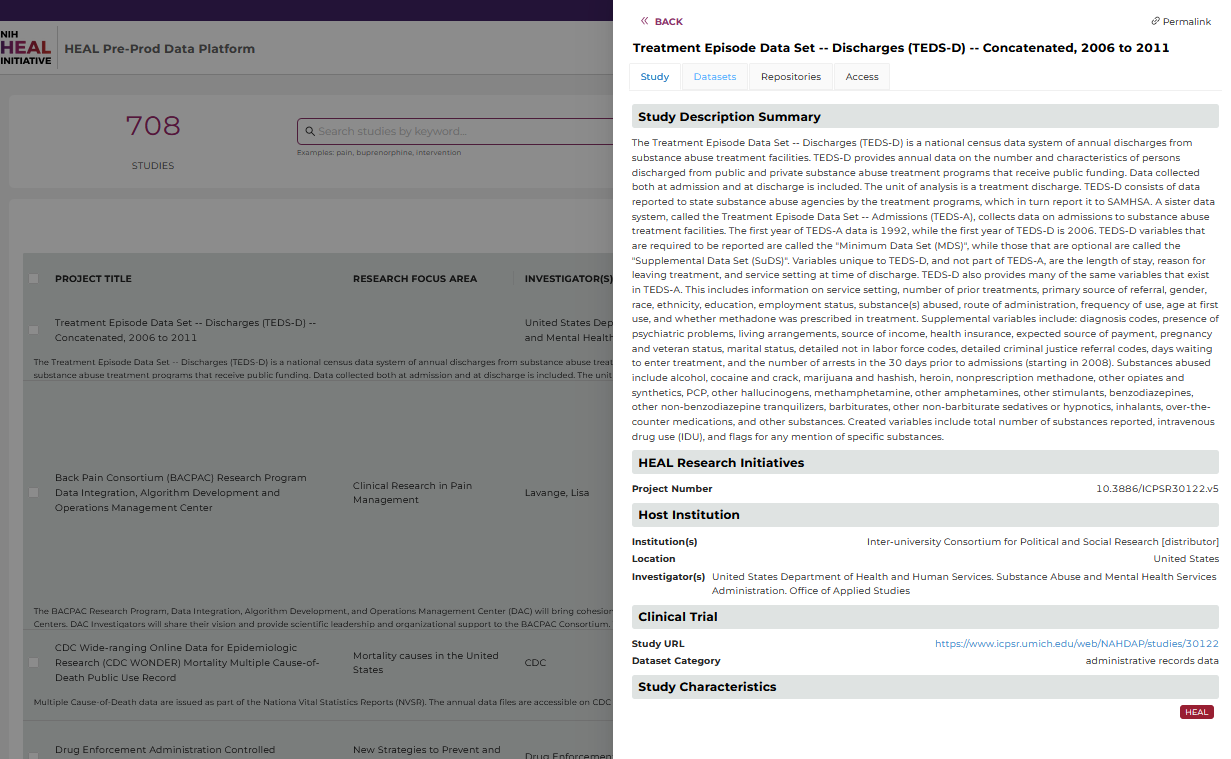Check the Treatment Episode Data Set row checkbox

pos(34,330)
